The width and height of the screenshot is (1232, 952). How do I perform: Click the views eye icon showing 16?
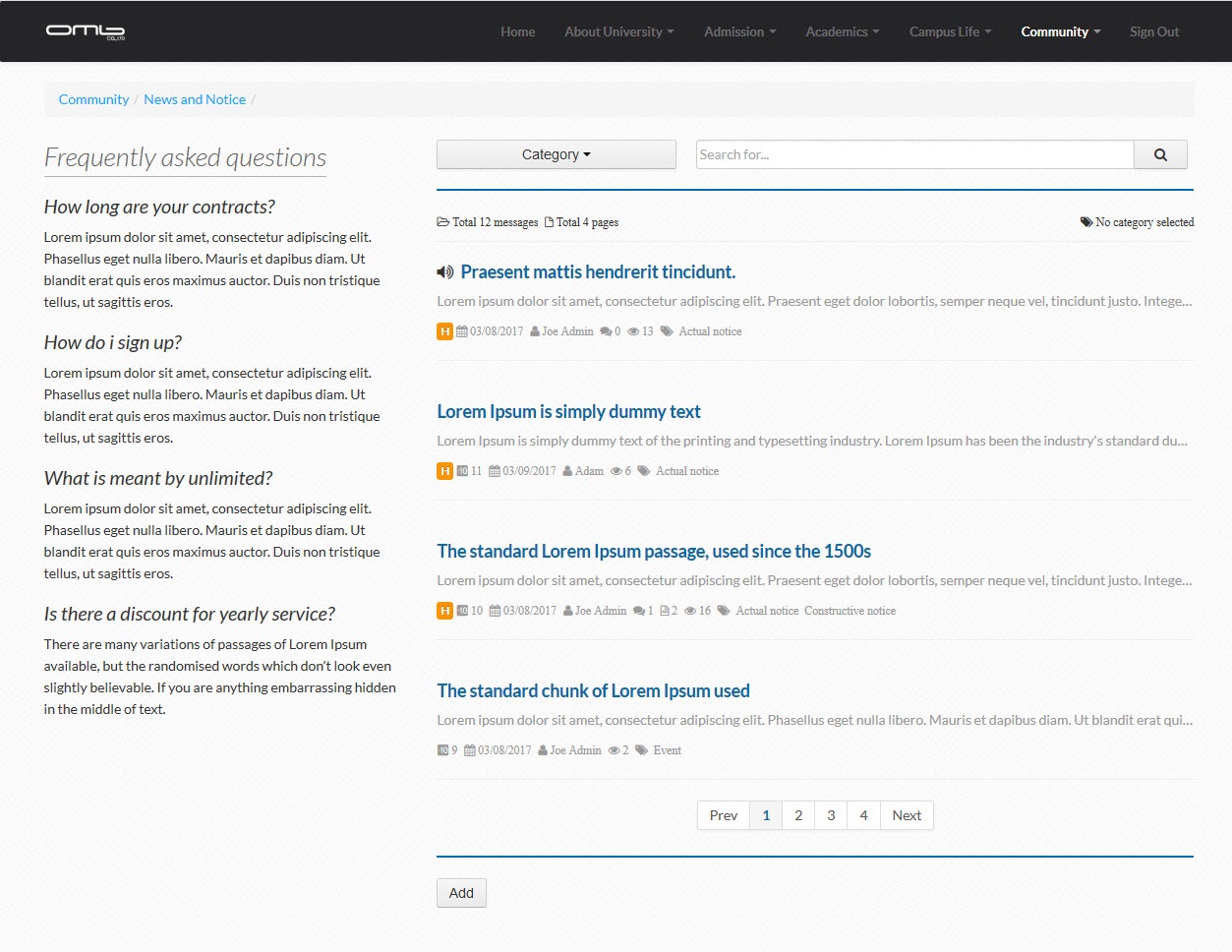coord(690,611)
